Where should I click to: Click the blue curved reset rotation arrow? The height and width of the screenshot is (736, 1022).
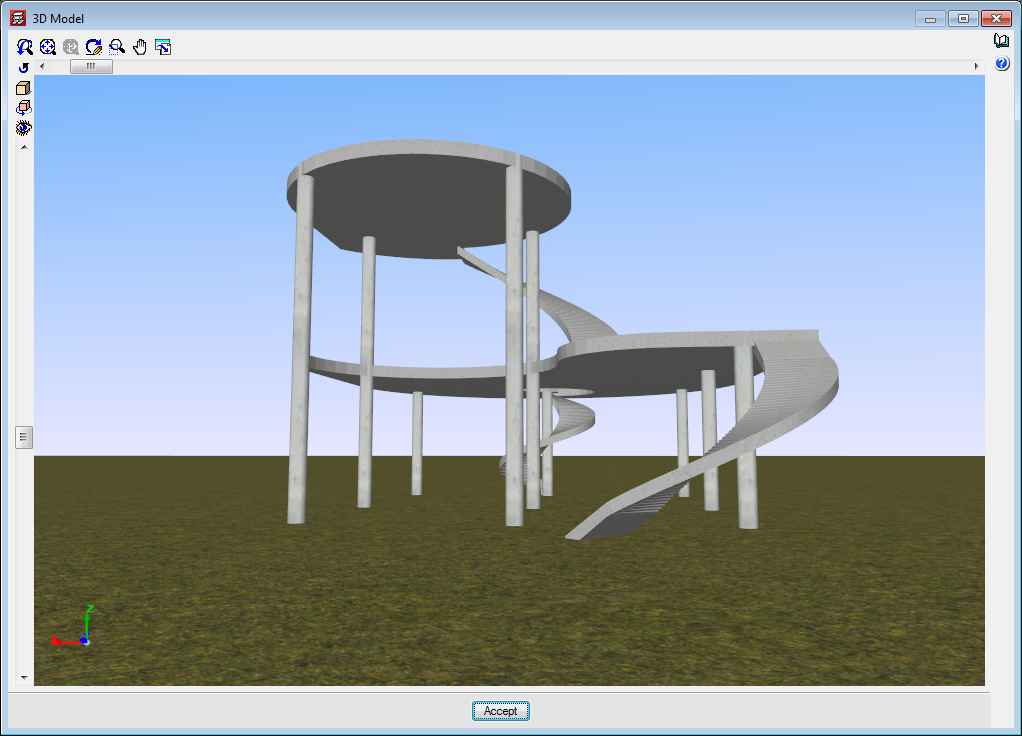point(24,68)
